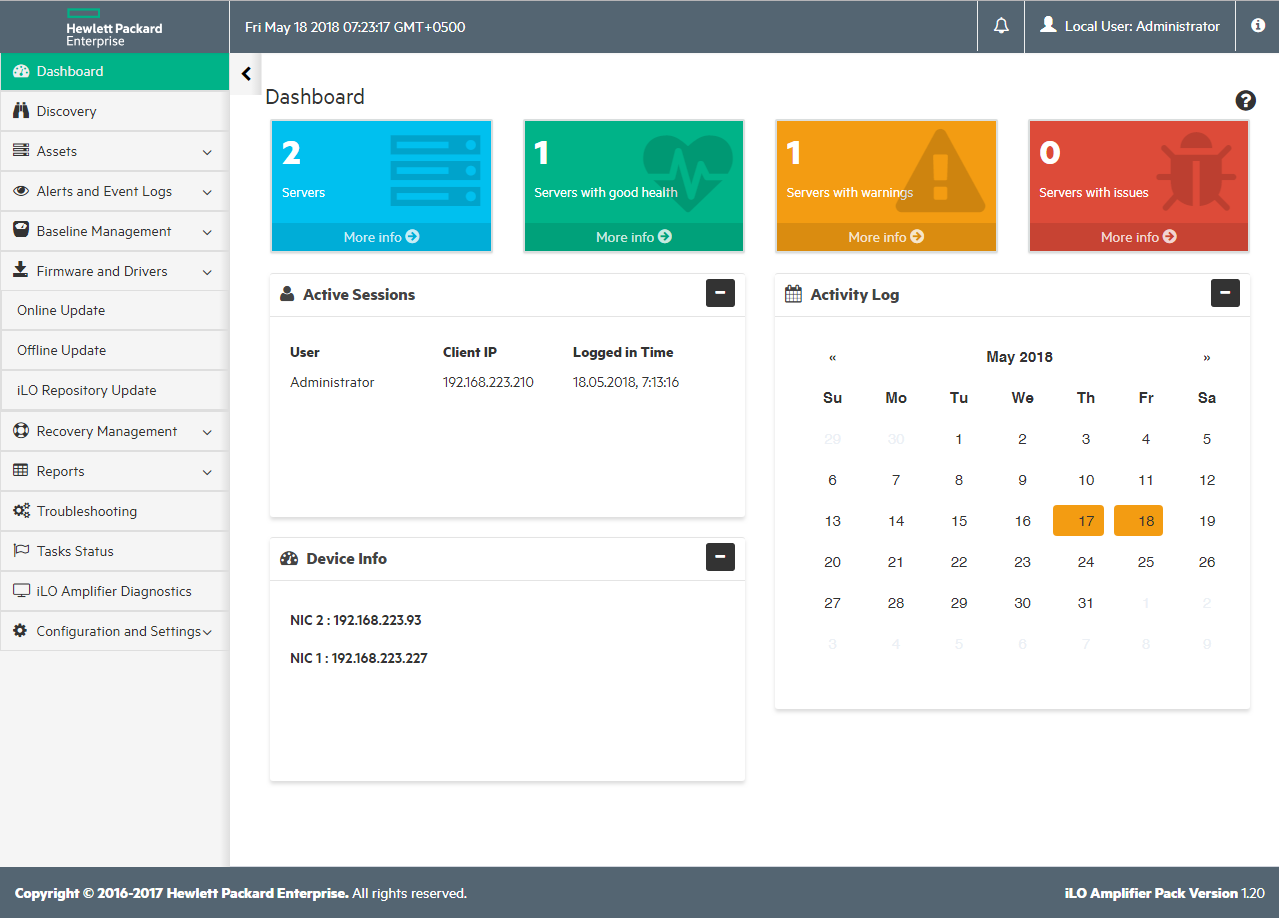Click the Tasks Status flag icon
The width and height of the screenshot is (1279, 918).
(21, 551)
